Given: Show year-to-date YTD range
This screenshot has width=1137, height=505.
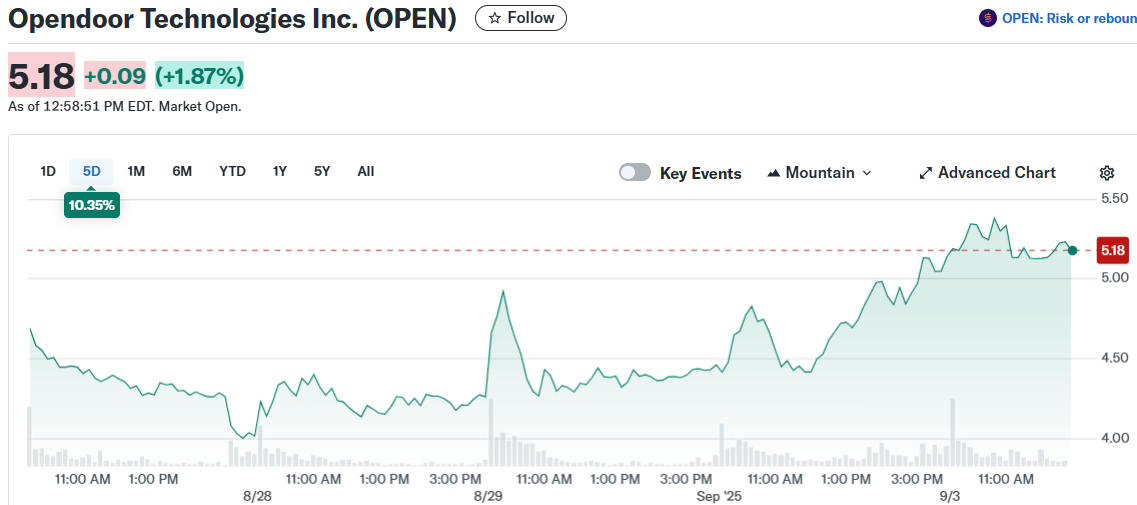Looking at the screenshot, I should (x=233, y=172).
